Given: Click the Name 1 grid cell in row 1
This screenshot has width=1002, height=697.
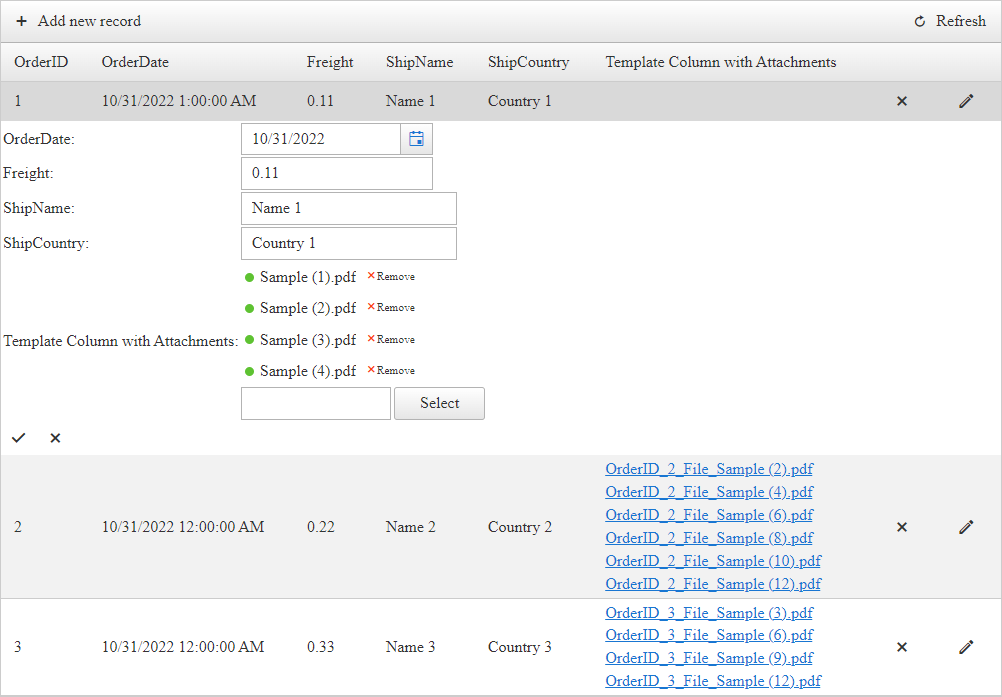Looking at the screenshot, I should (x=411, y=101).
